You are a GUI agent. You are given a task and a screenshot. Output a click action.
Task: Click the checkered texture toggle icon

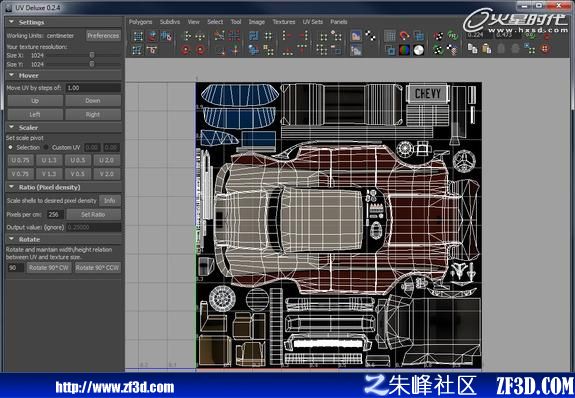[370, 36]
